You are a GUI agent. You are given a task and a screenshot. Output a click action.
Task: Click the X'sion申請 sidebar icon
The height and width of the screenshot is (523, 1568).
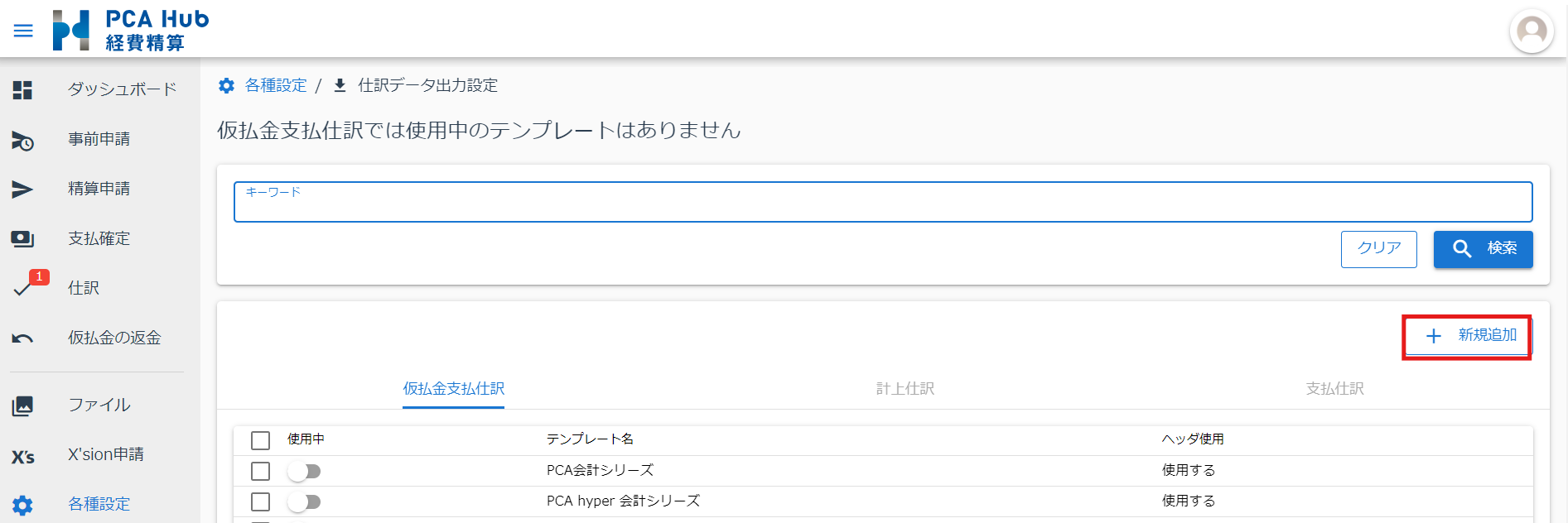(22, 456)
